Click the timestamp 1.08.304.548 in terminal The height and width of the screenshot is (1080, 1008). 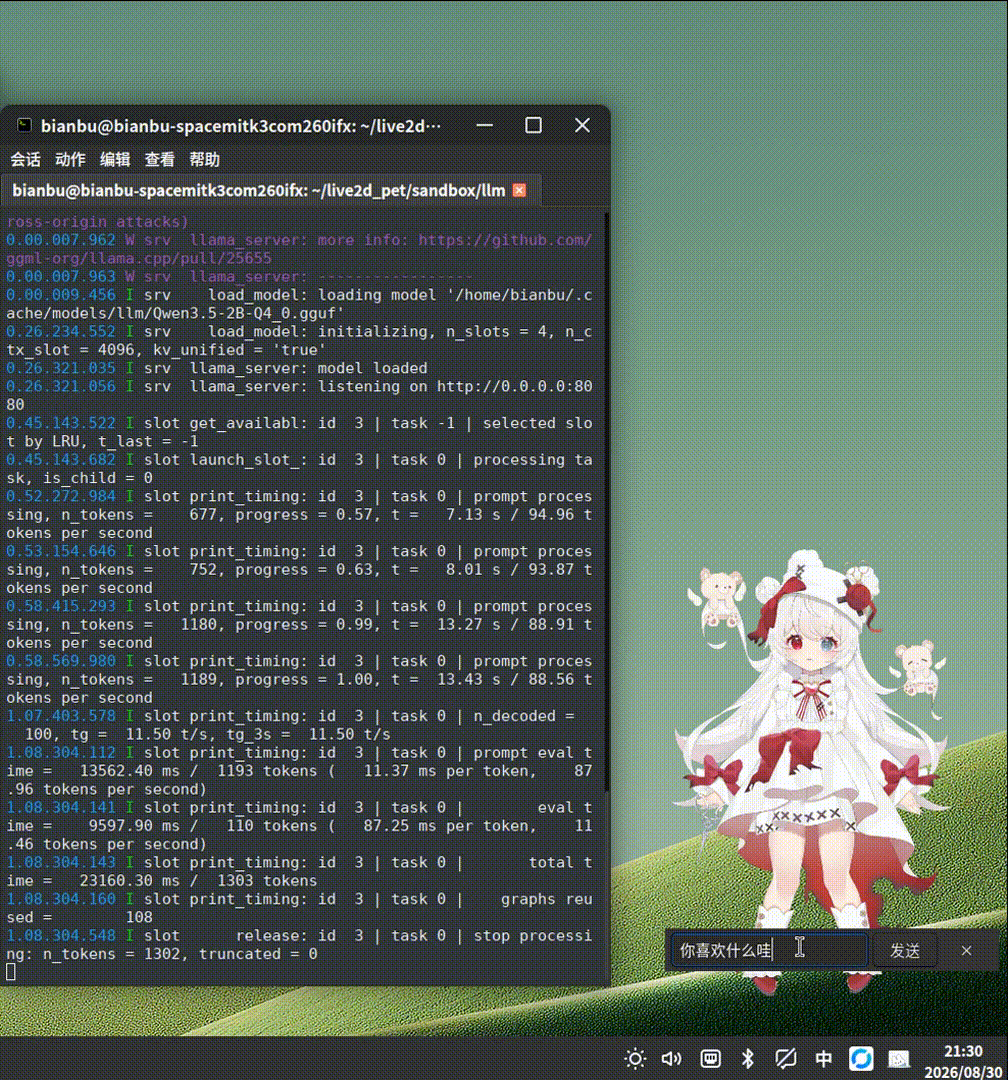pos(61,936)
